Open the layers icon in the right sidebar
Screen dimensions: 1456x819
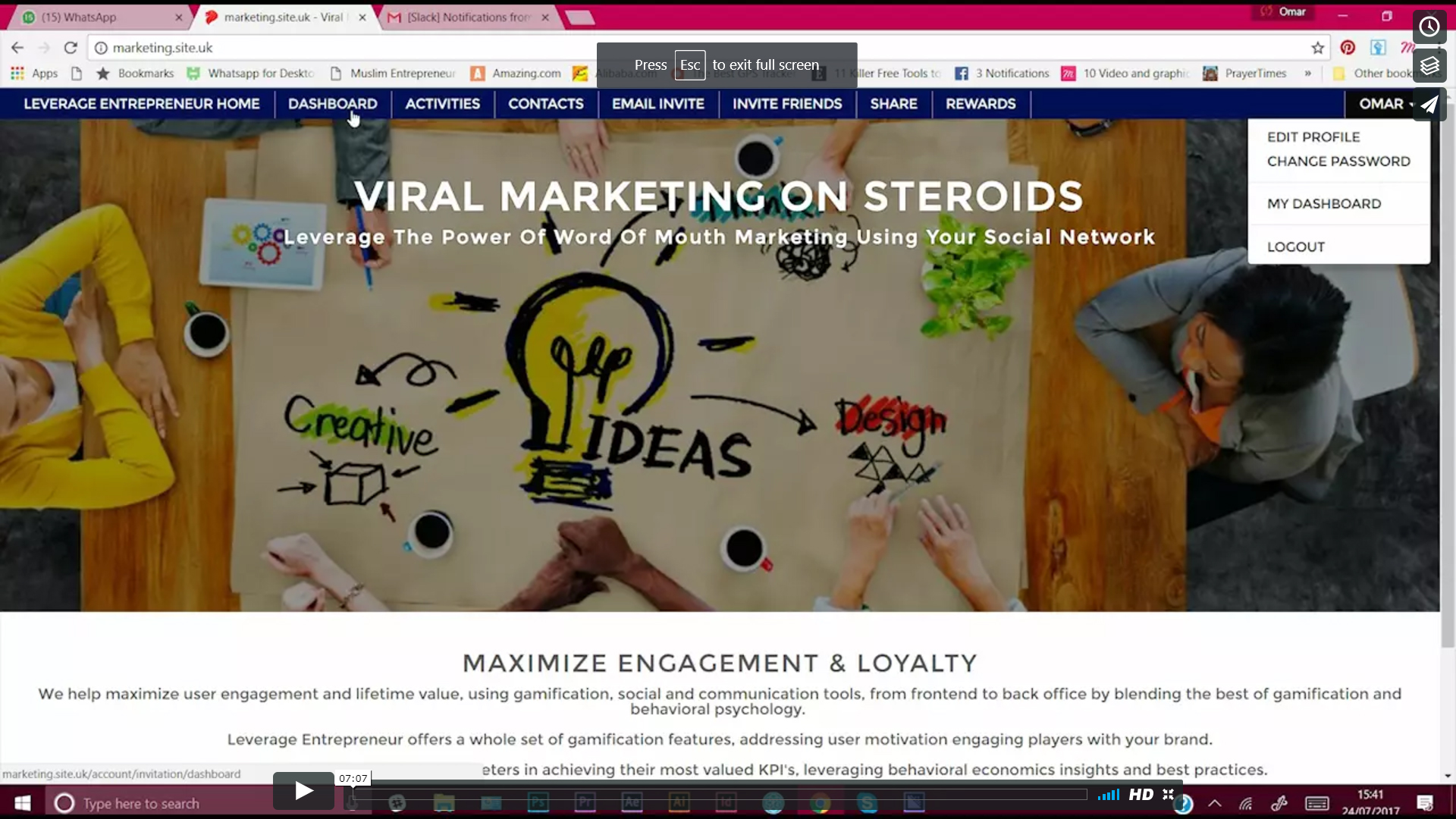(1429, 66)
